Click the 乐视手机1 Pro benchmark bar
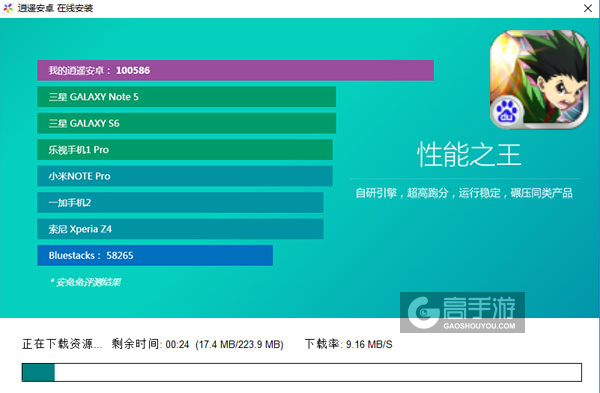This screenshot has width=600, height=393. 185,150
